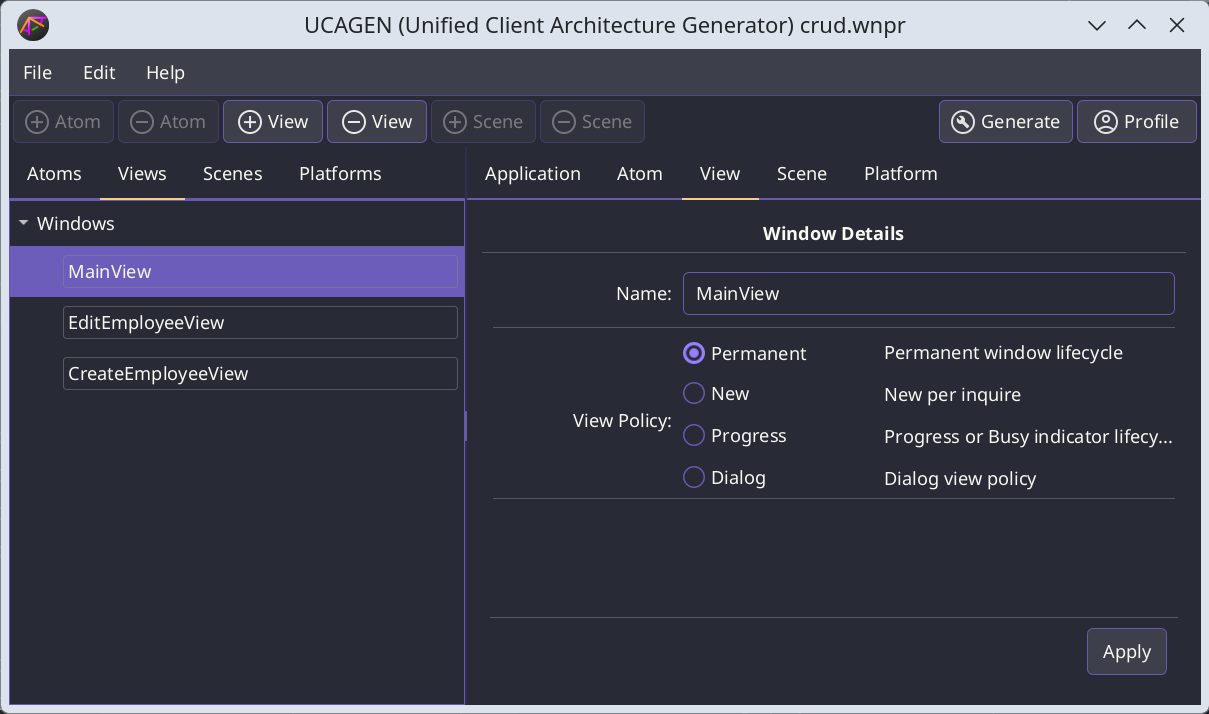Select the Progress view policy radio
1209x714 pixels.
click(x=694, y=436)
